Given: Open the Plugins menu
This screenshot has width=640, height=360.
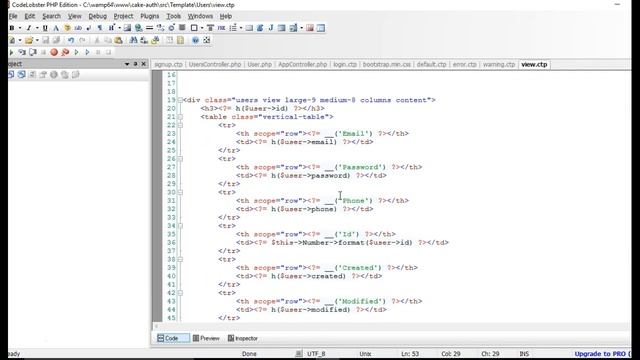Looking at the screenshot, I should [150, 16].
